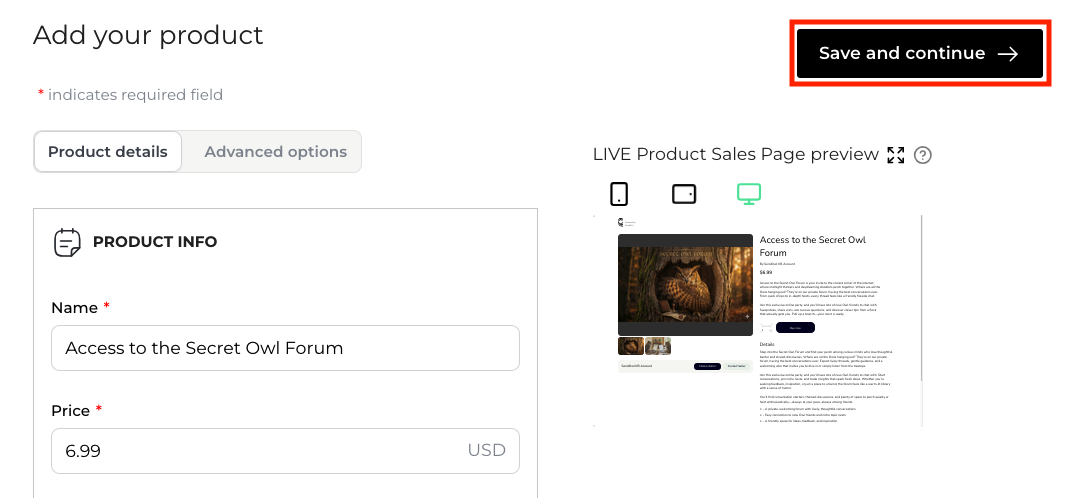
Task: Click the preview pane vertical scrollbar
Action: tap(921, 301)
